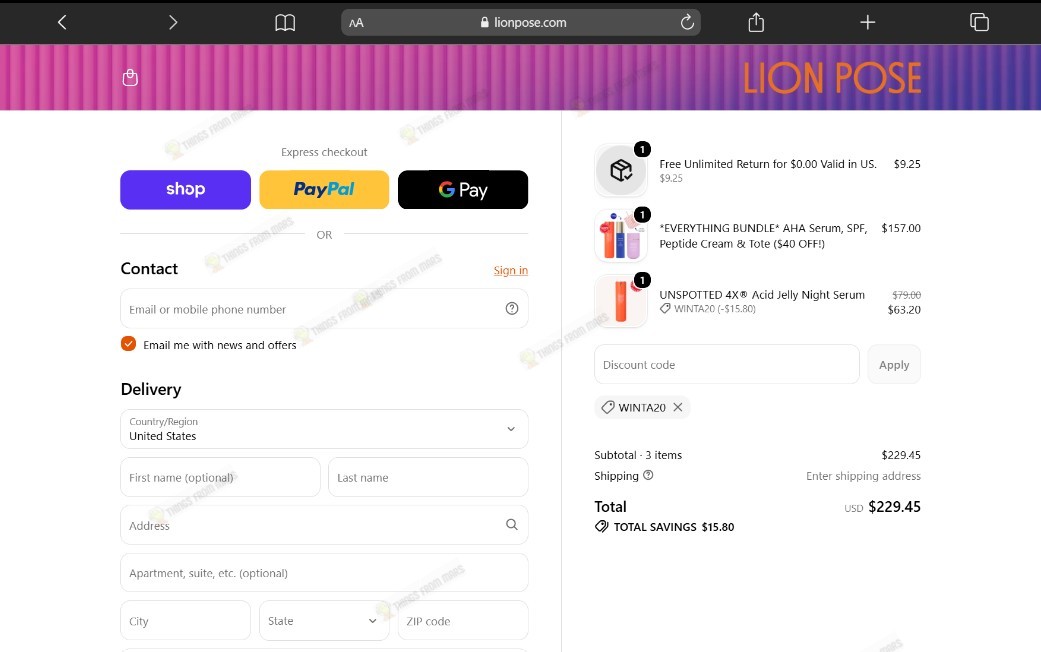
Task: Click the Apply discount button
Action: coord(894,365)
